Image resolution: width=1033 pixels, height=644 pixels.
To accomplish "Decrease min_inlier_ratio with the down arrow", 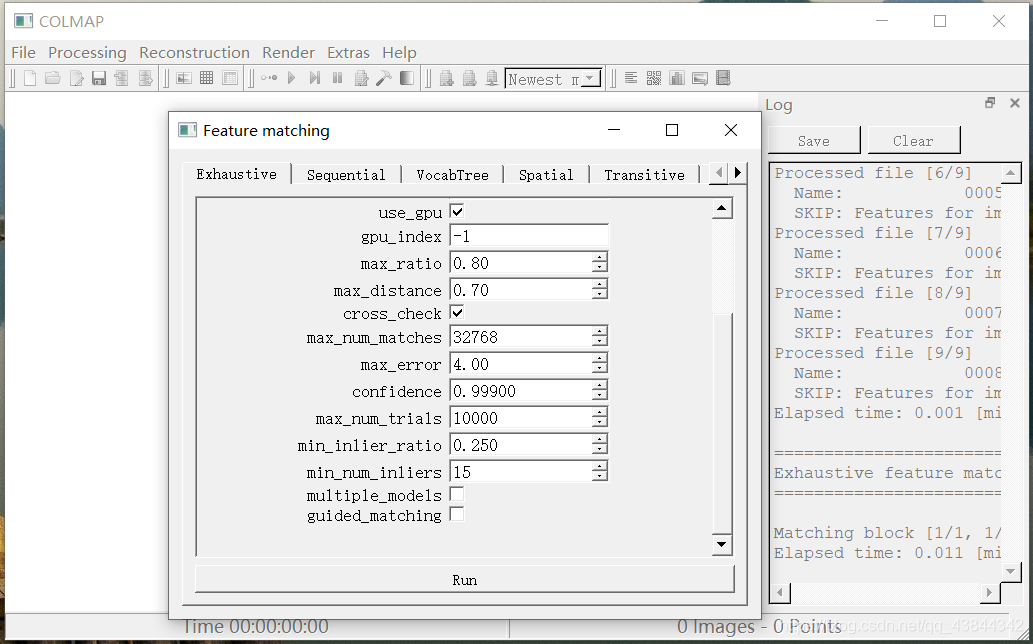I will click(599, 450).
